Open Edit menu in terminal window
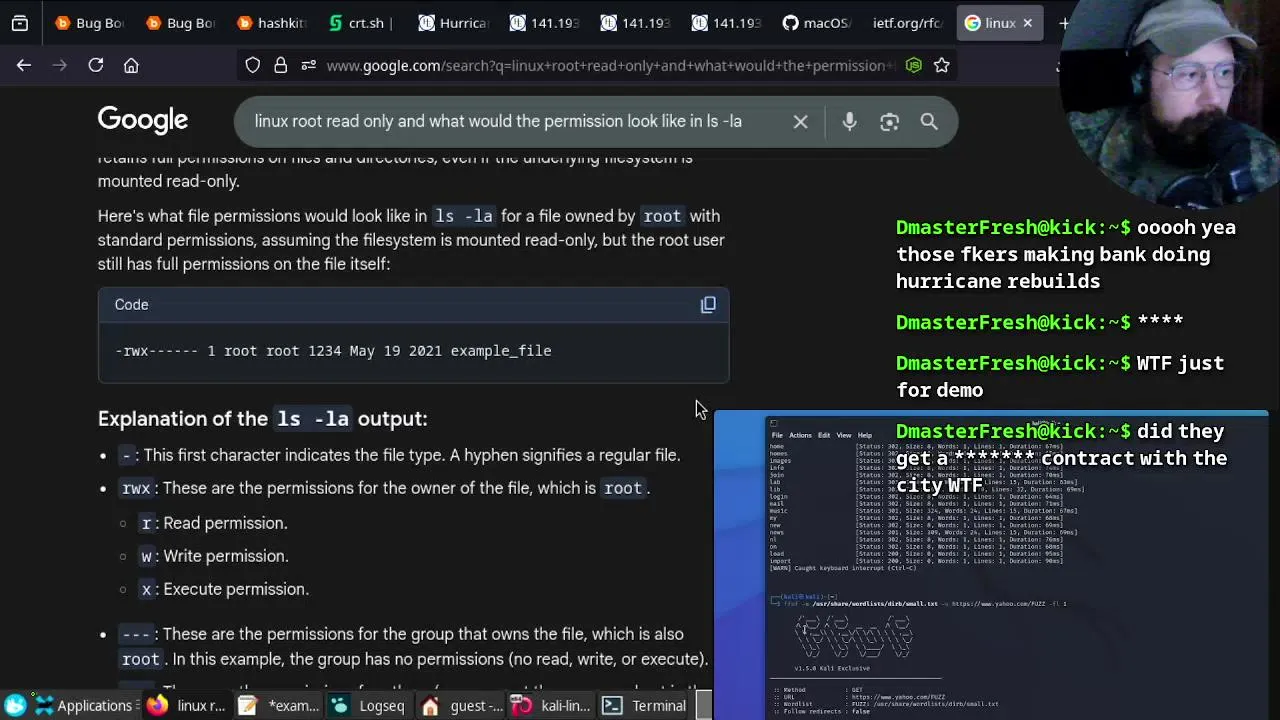 tap(824, 435)
